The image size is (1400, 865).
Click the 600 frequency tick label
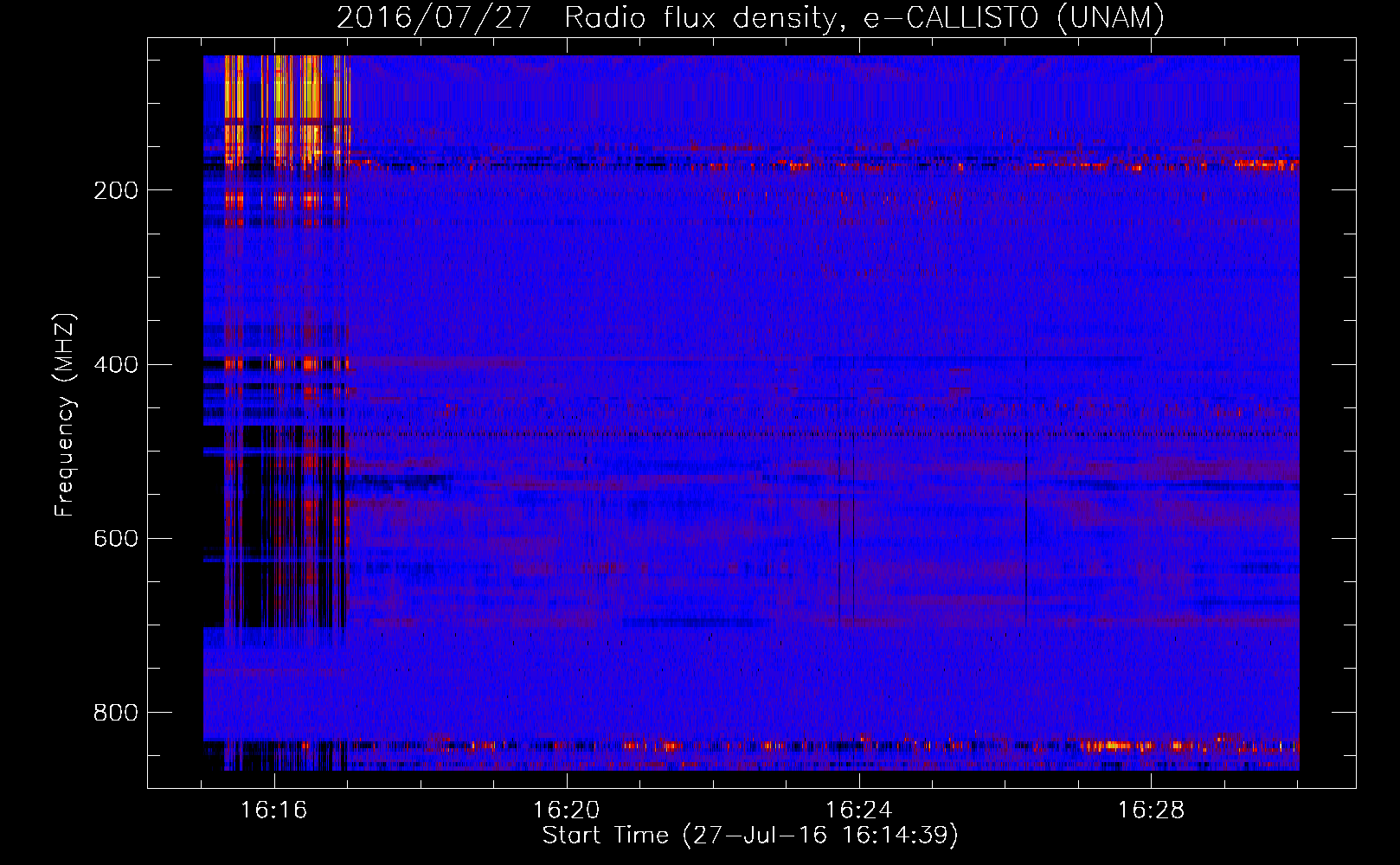pyautogui.click(x=116, y=538)
